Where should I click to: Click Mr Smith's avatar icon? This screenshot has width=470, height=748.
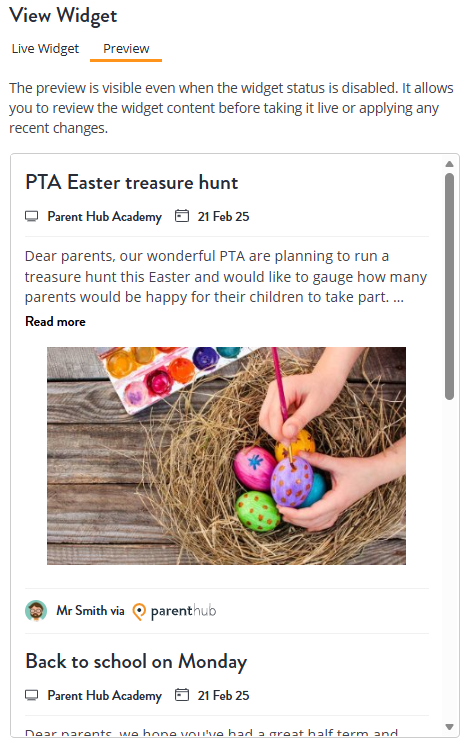36,611
